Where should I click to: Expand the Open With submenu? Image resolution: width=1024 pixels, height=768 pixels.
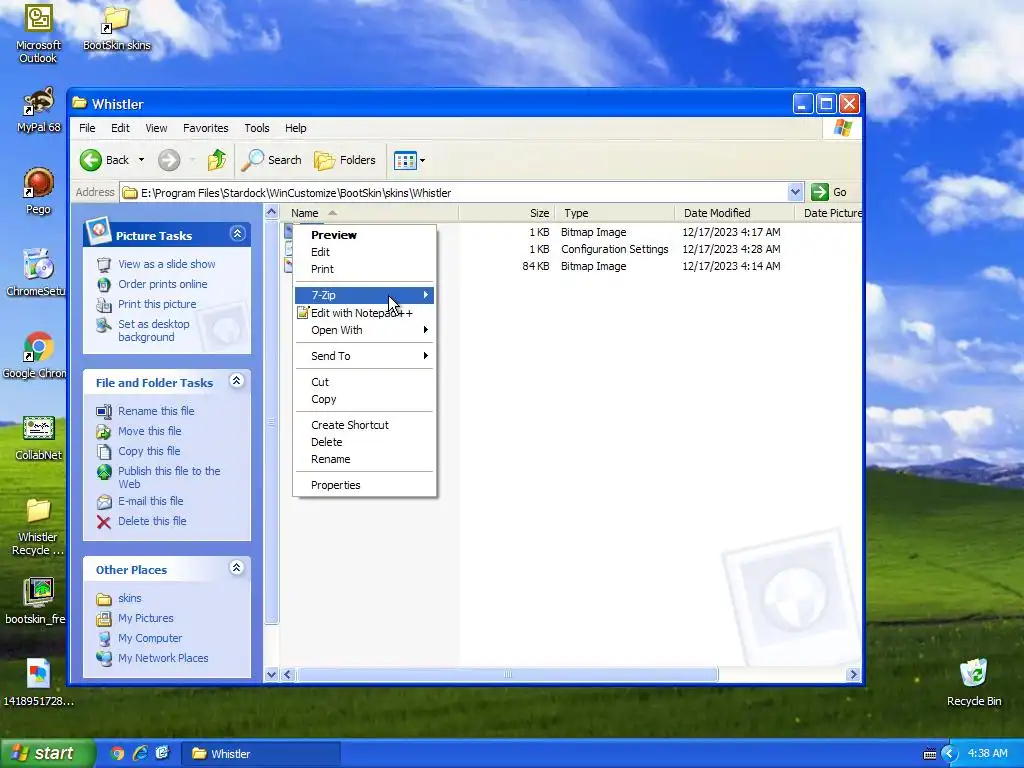coord(364,330)
